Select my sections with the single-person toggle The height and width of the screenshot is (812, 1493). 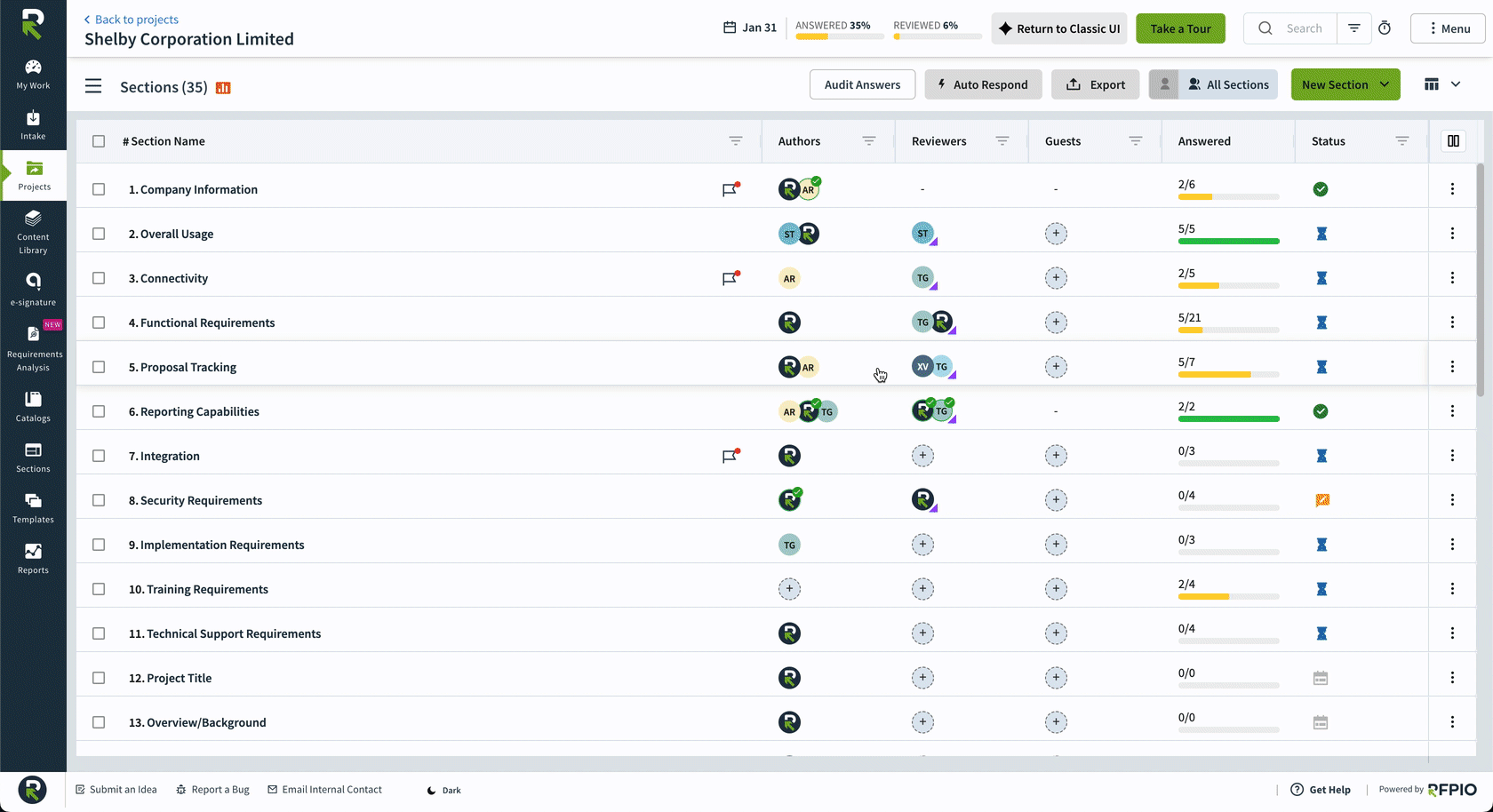tap(1164, 84)
